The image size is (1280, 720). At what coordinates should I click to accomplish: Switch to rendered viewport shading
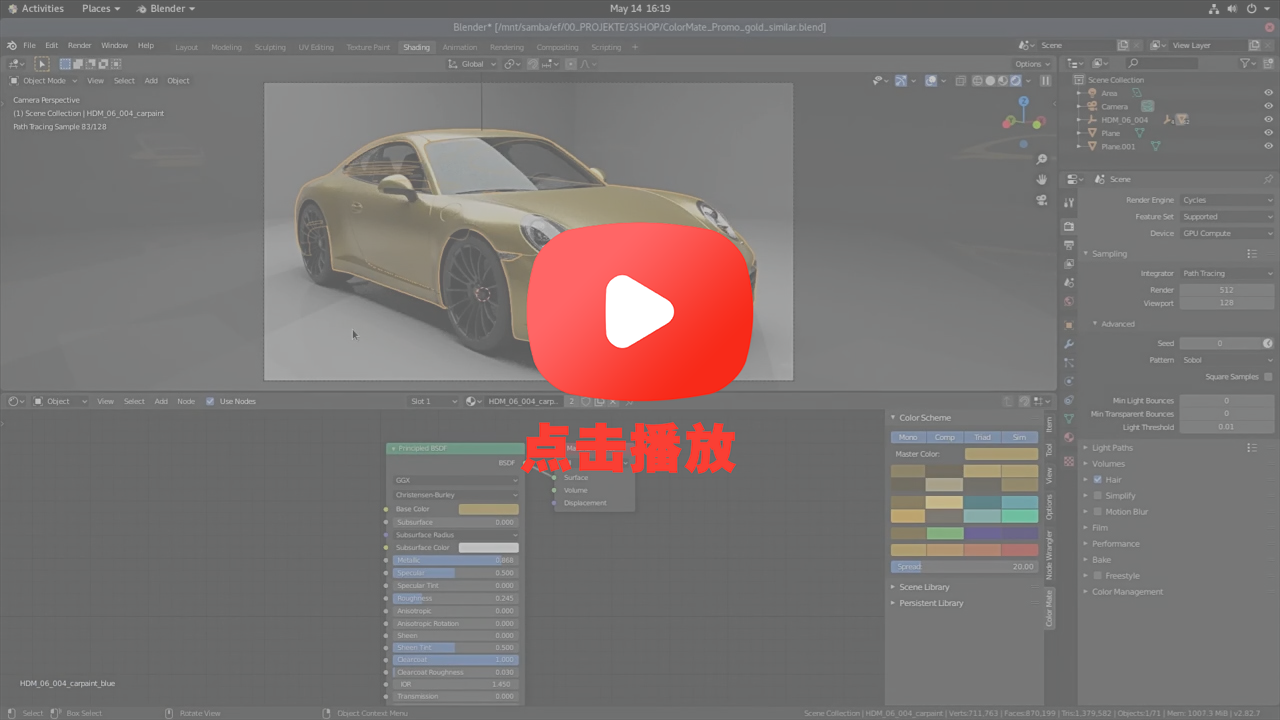point(1015,81)
